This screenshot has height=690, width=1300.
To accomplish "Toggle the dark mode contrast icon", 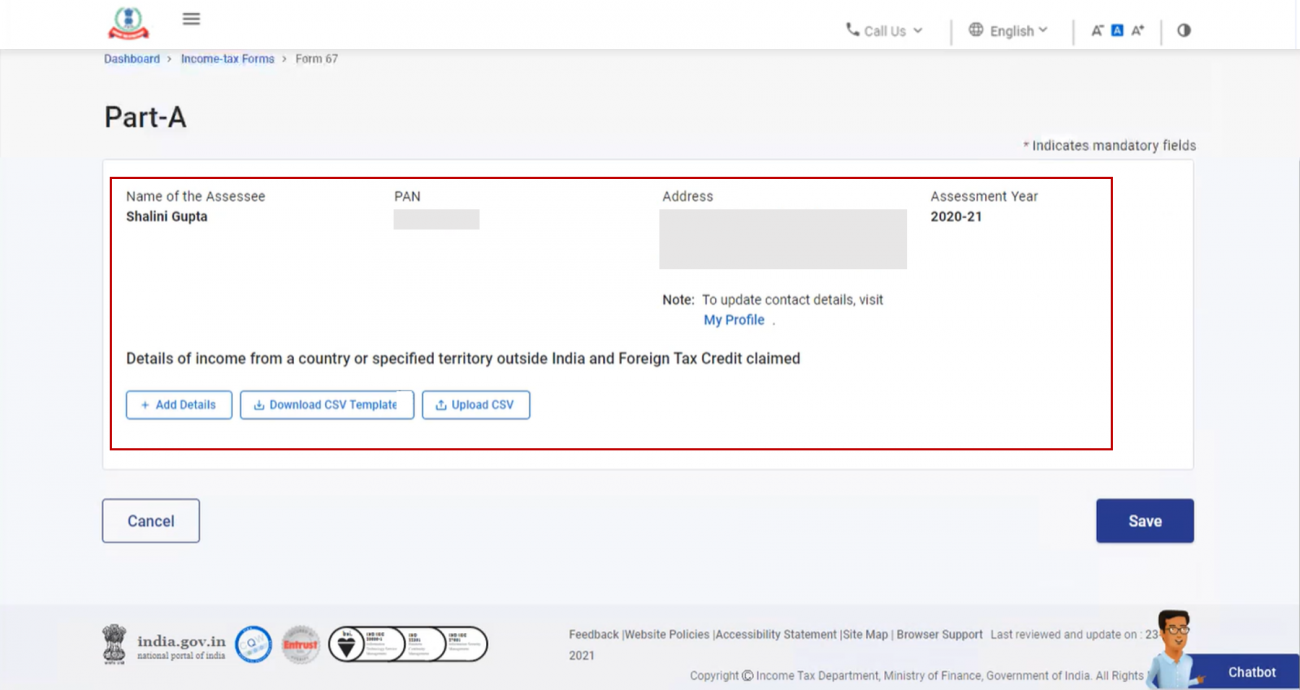I will 1183,30.
